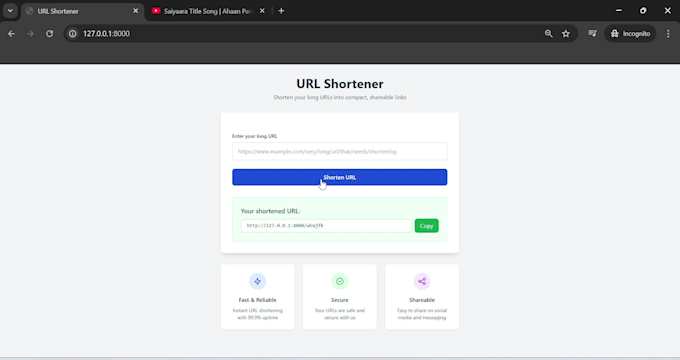680x360 pixels.
Task: Click the Incognito indicator button
Action: coord(630,33)
